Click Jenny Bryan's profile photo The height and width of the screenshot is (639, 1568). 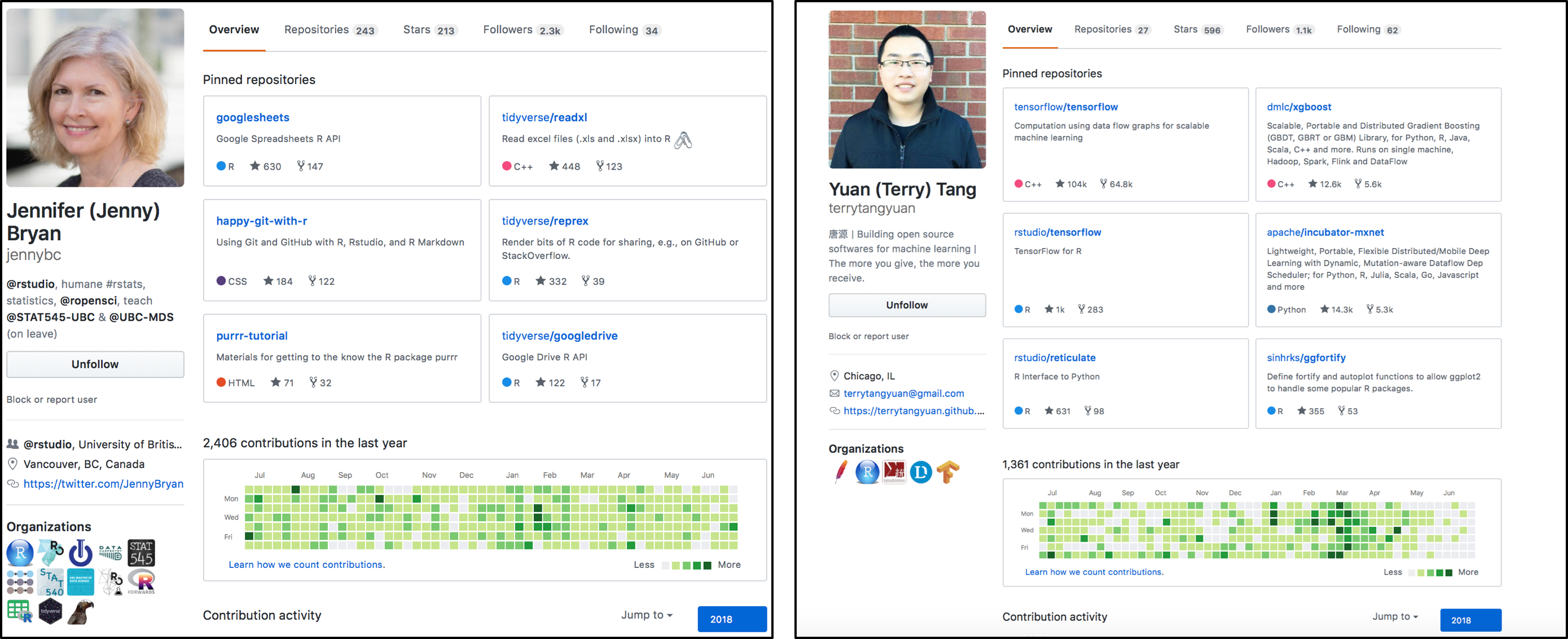tap(95, 98)
